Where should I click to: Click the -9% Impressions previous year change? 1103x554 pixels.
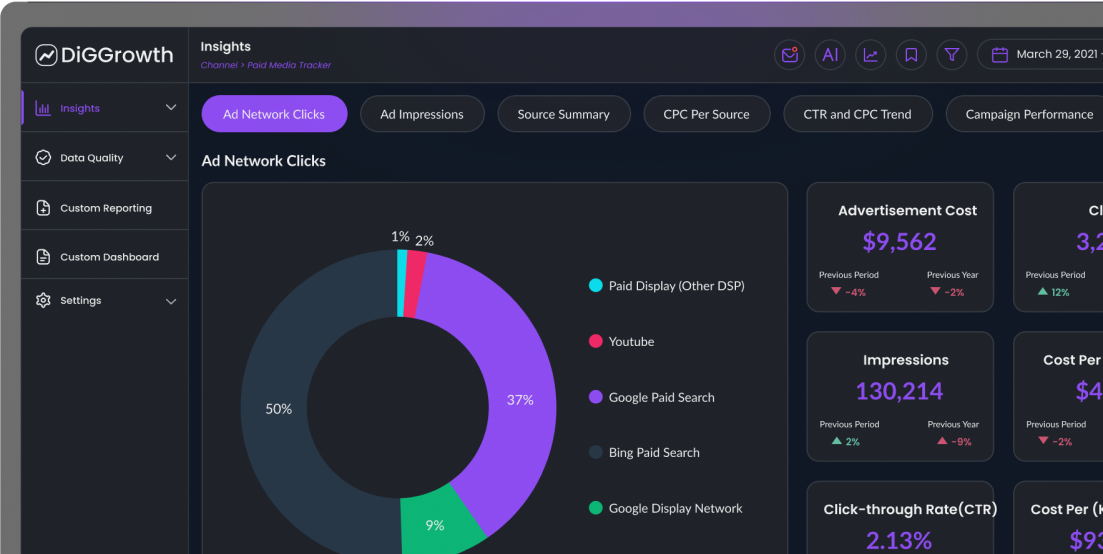pos(954,442)
